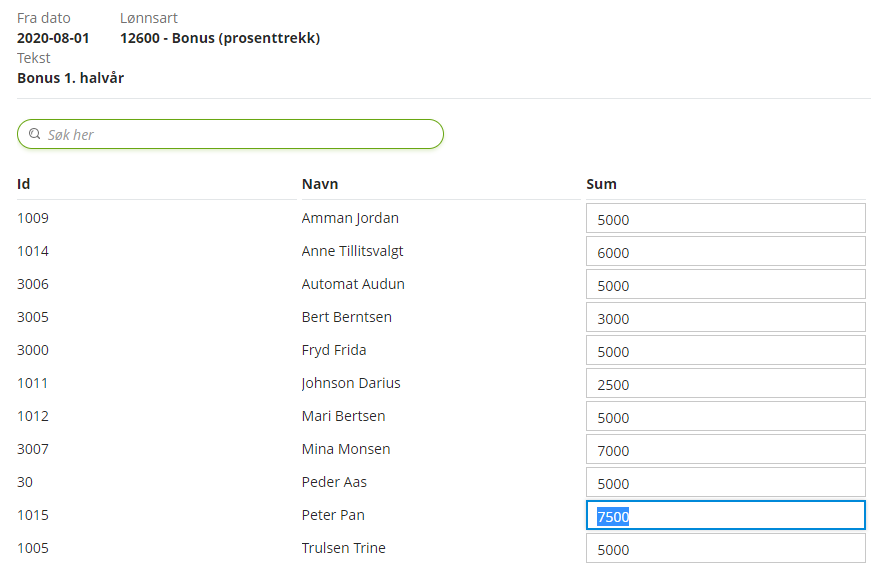This screenshot has height=571, width=877.
Task: Click the name Peter Pan
Action: 333,515
